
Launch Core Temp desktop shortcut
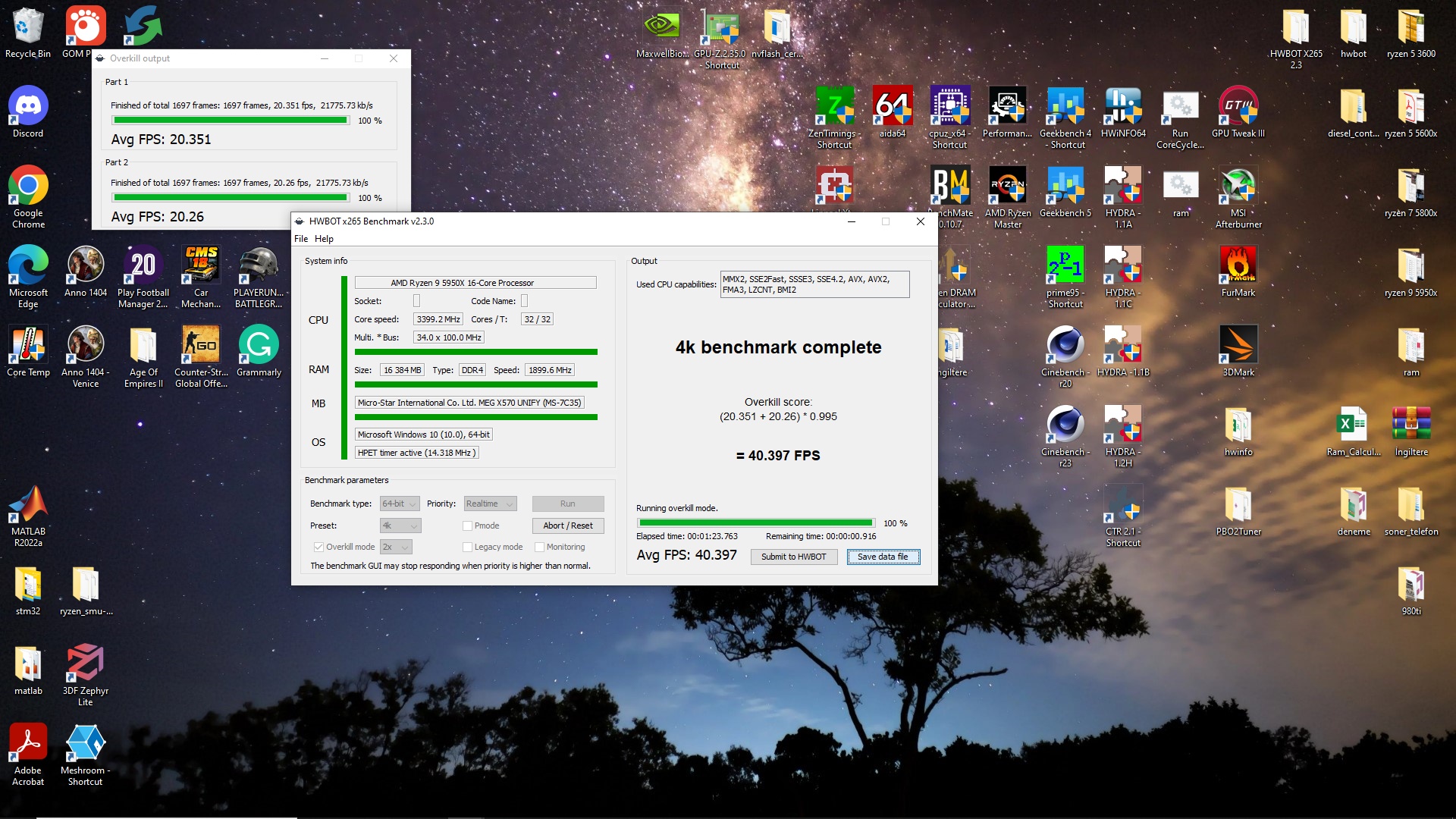(28, 351)
